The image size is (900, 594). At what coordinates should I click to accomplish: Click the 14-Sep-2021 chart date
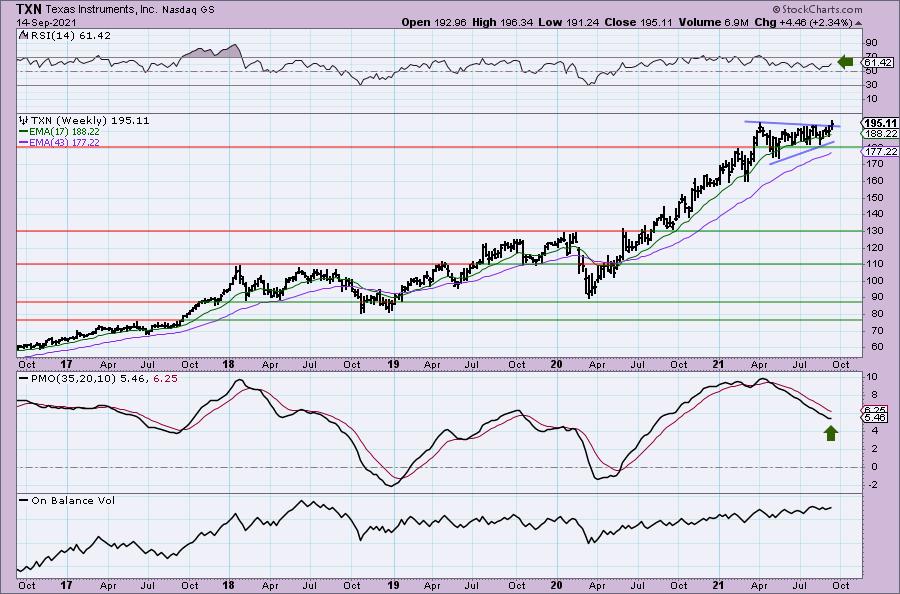click(x=44, y=22)
